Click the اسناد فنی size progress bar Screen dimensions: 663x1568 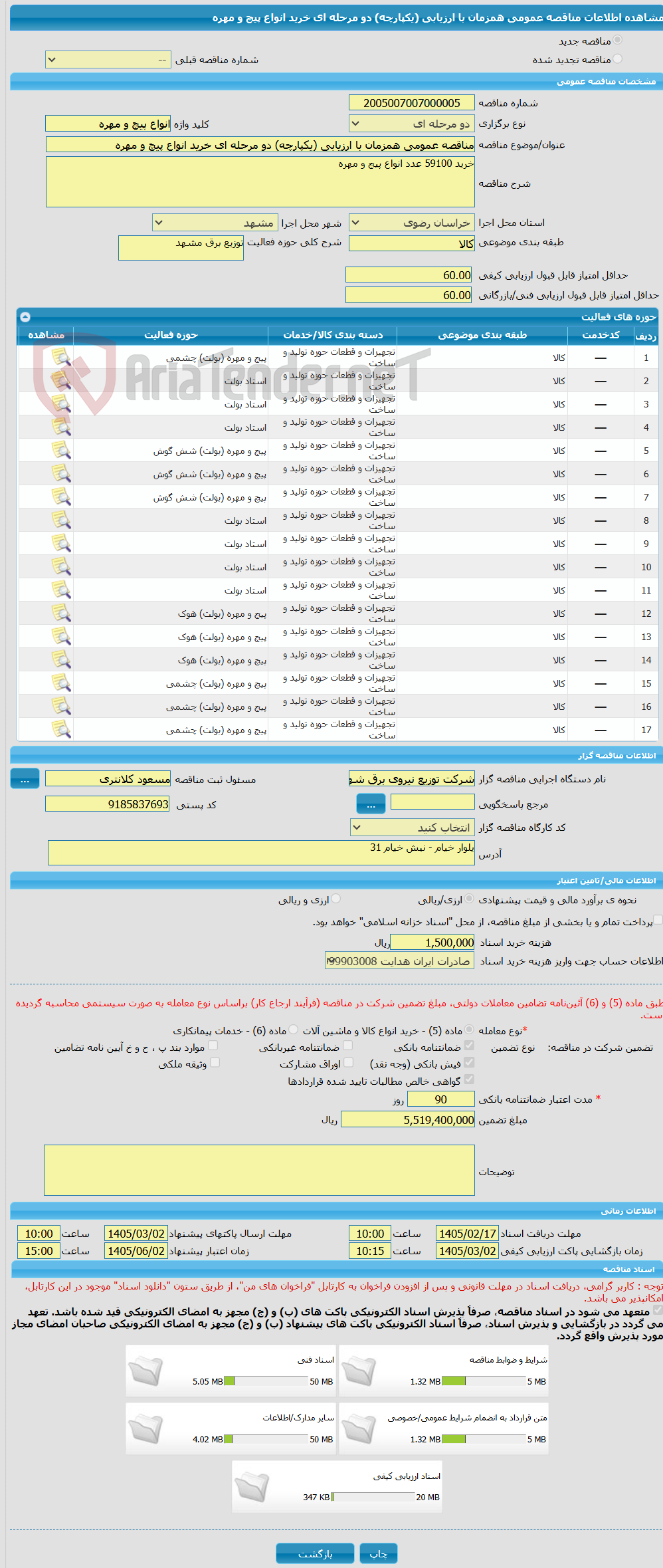coord(266,1381)
